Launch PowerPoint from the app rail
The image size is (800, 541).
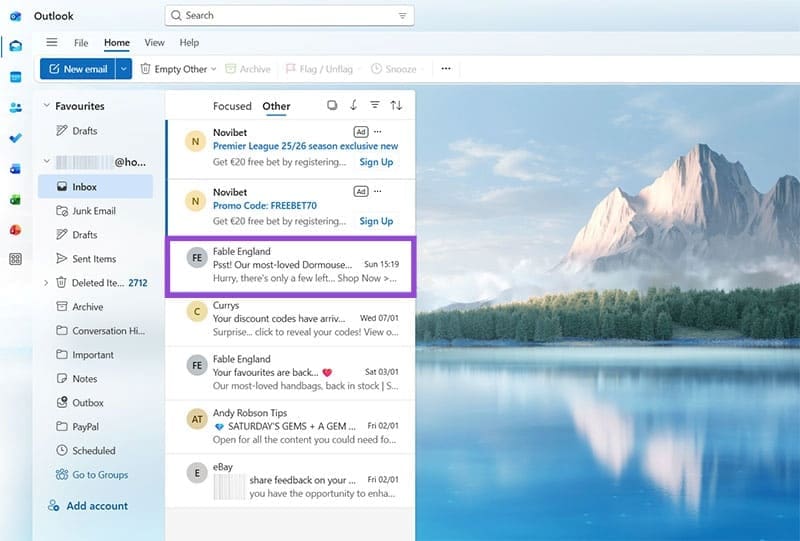coord(15,229)
